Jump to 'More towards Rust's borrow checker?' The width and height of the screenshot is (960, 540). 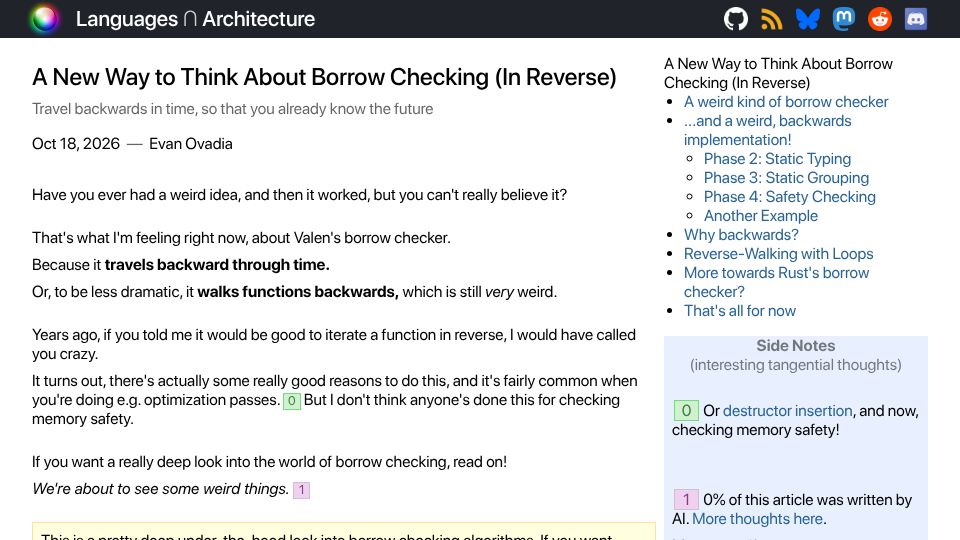point(776,282)
